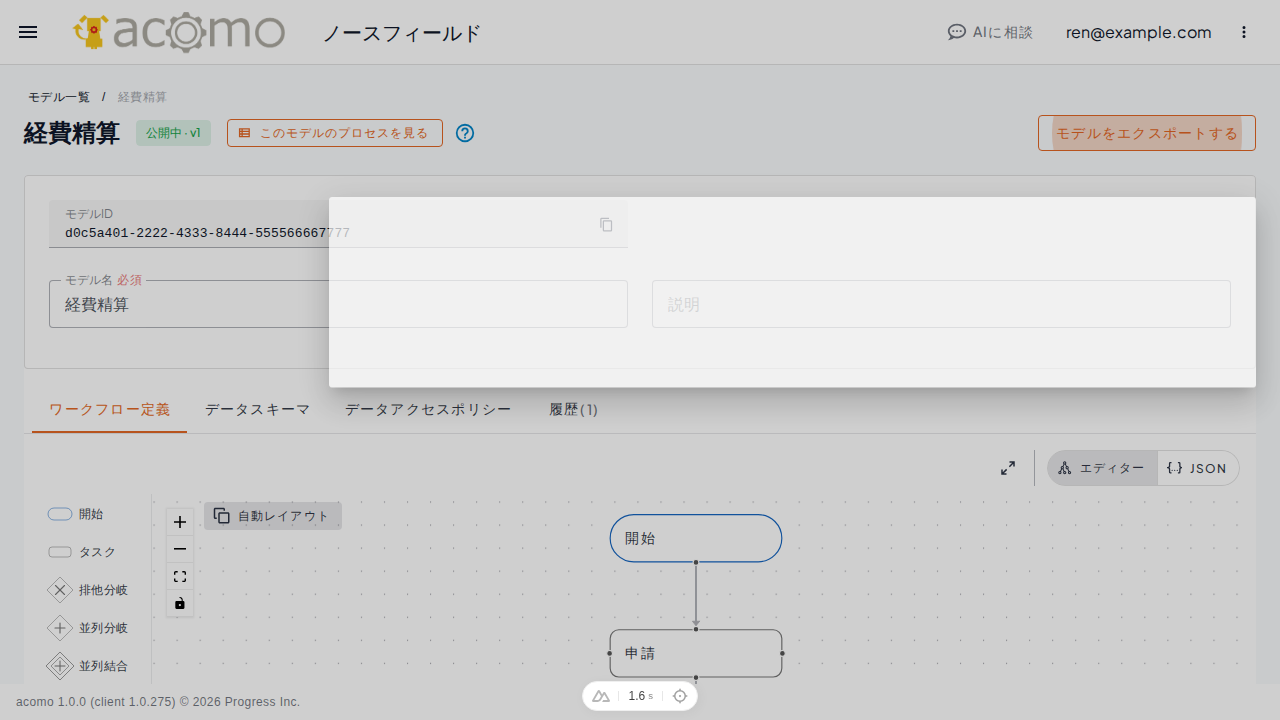The width and height of the screenshot is (1280, 720).
Task: Select the 排他分岐 gateway palette item
Action: tap(87, 590)
